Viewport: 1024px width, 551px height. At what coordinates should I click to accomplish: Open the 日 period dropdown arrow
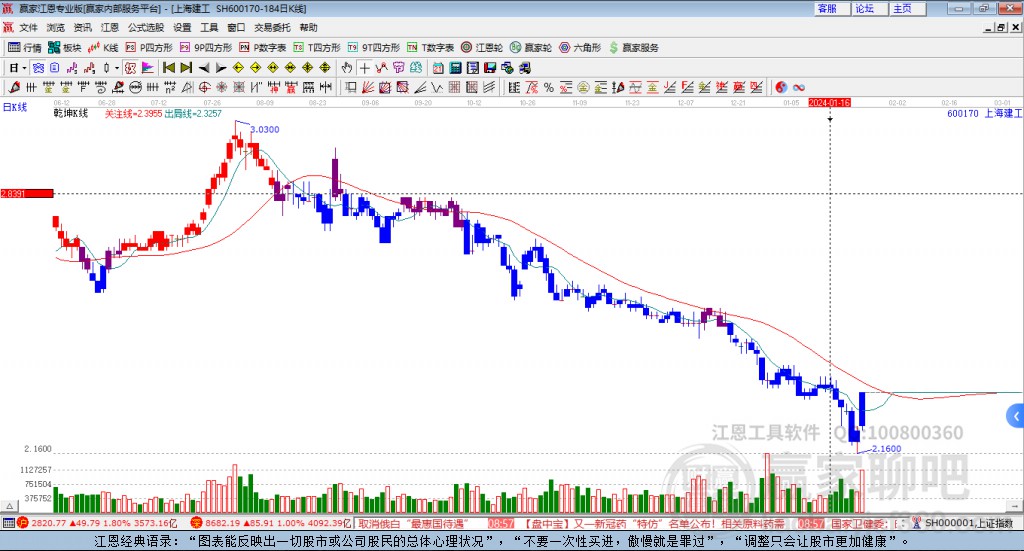[x=25, y=68]
